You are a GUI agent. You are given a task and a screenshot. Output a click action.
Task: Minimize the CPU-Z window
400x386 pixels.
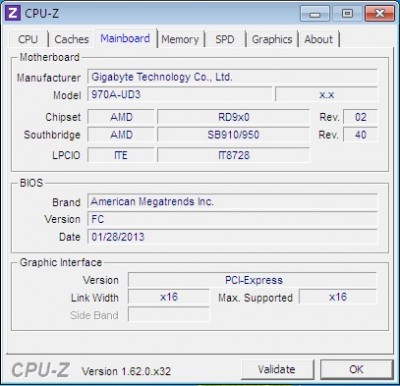coord(314,14)
